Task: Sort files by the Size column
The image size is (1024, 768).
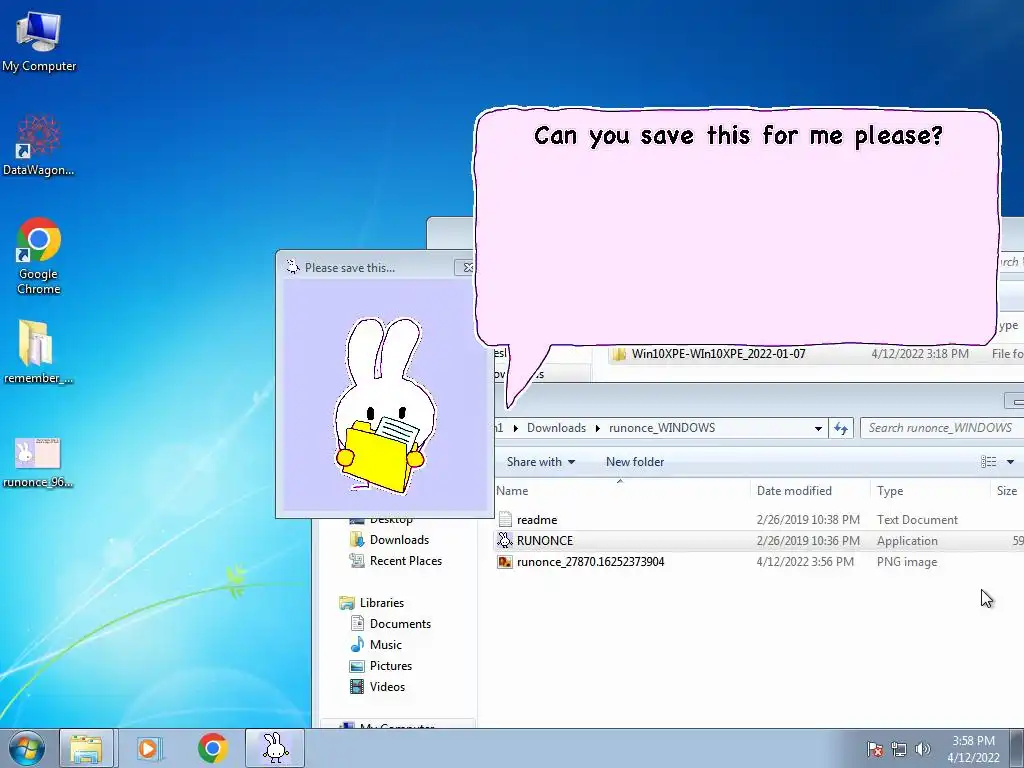Action: point(1007,490)
